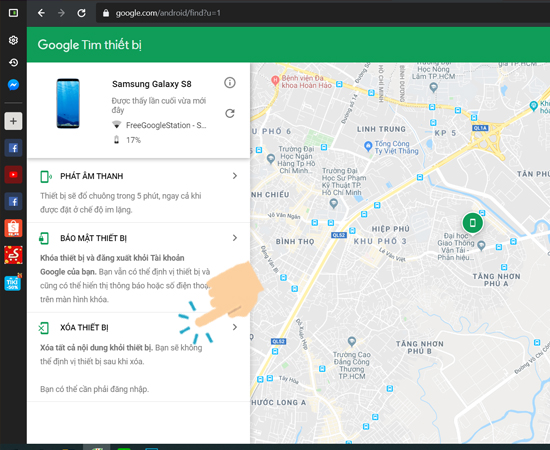Select Tổng Công Ty Việt Thắng map marker
Viewport: 550px width, 450px height.
pyautogui.click(x=368, y=146)
